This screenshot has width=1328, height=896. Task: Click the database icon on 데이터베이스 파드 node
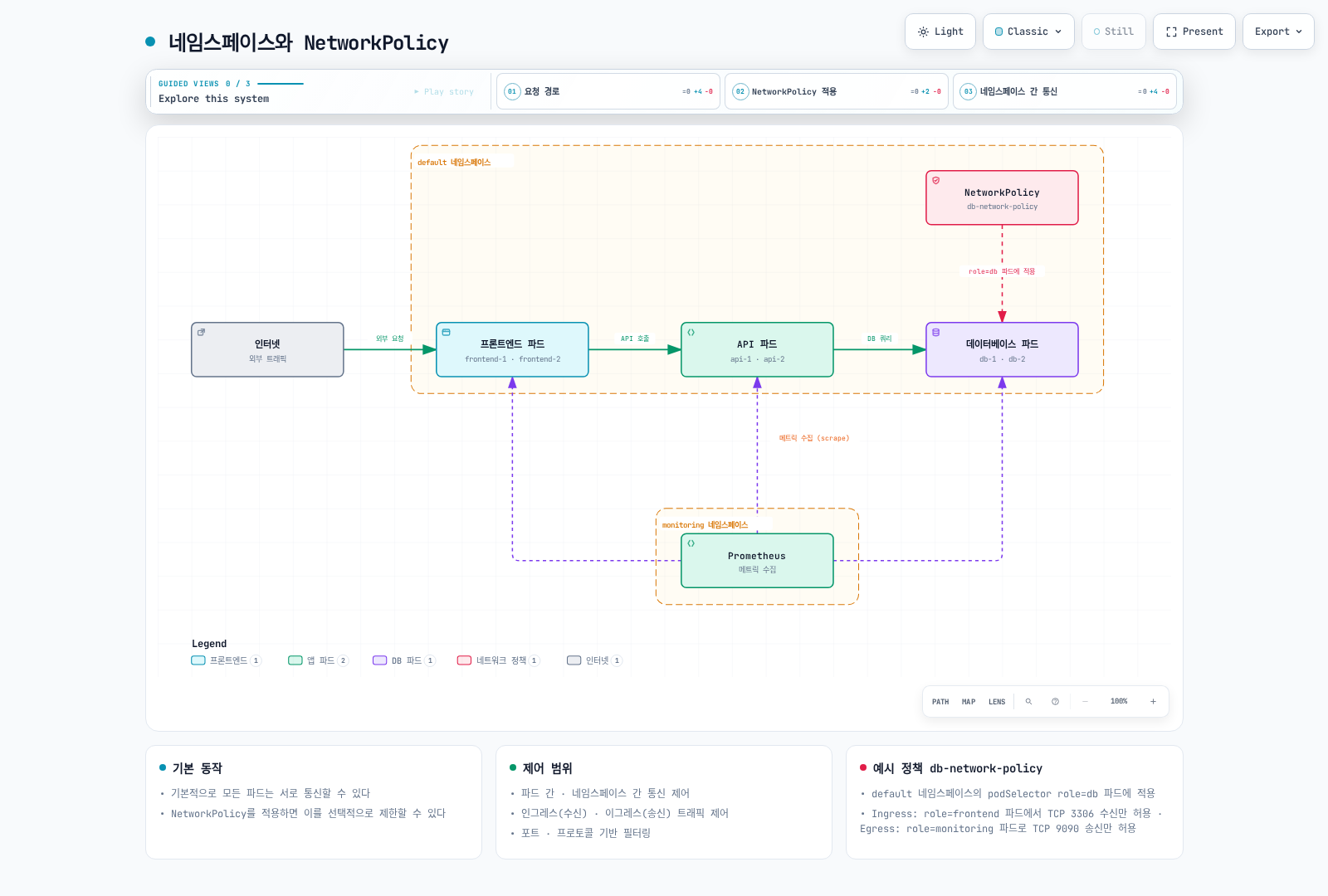pyautogui.click(x=936, y=332)
